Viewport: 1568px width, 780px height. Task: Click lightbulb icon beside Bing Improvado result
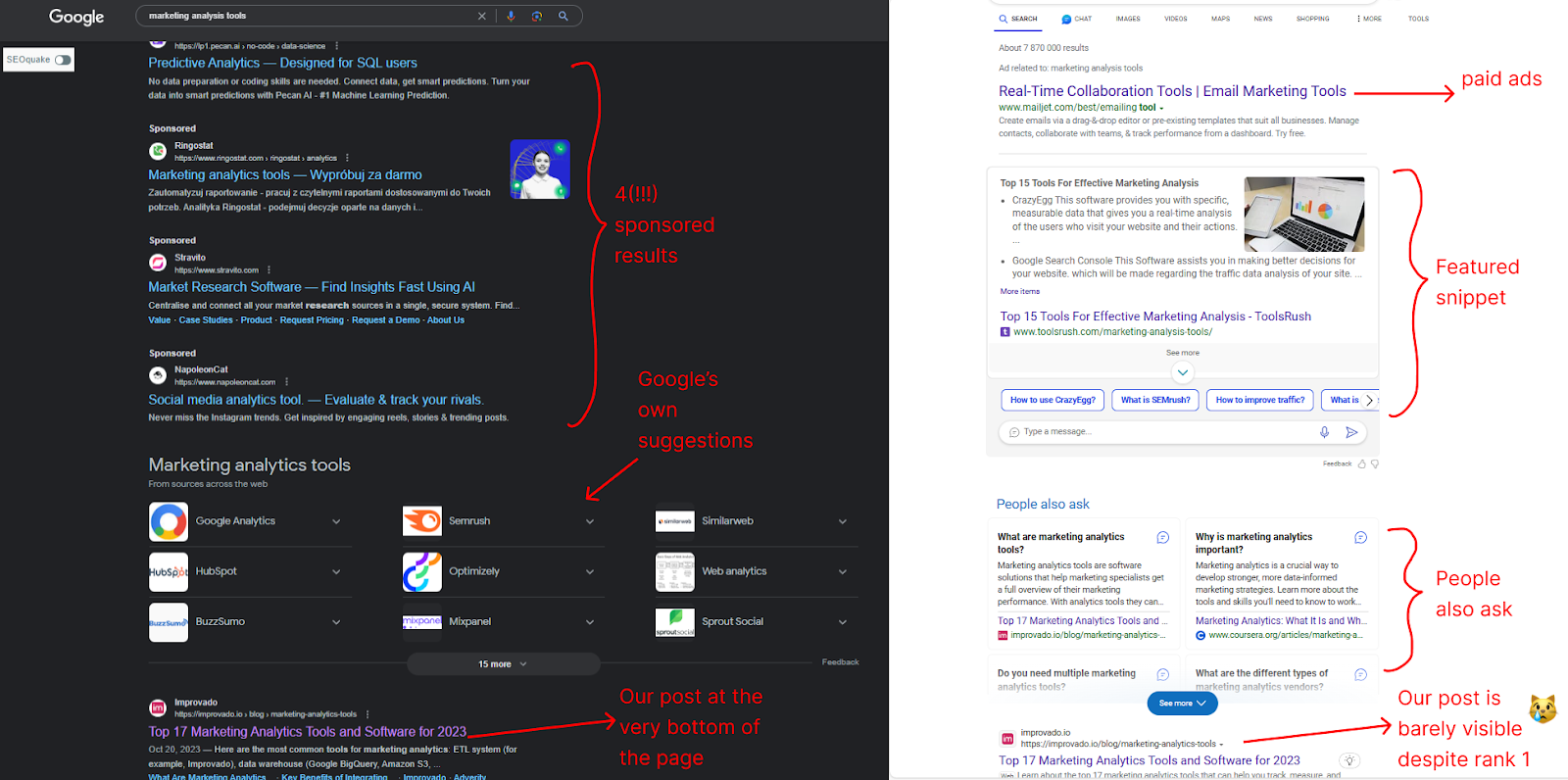1349,760
